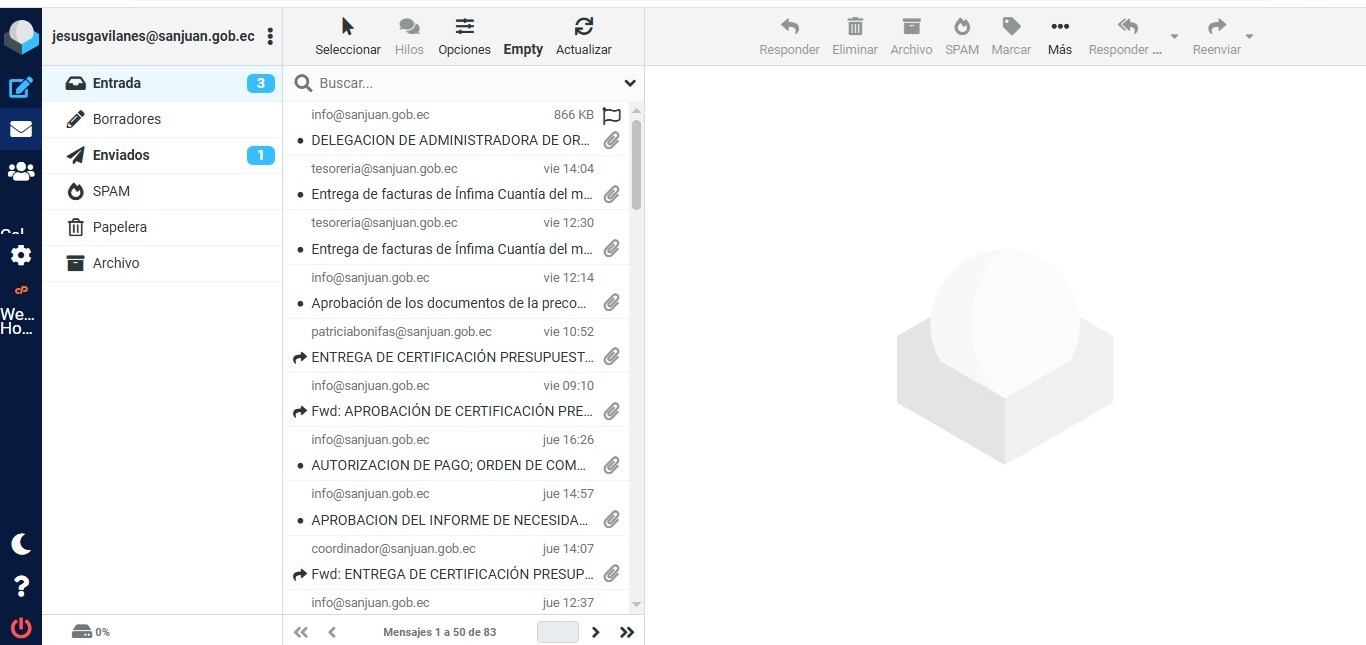Click the help question mark icon

click(21, 586)
